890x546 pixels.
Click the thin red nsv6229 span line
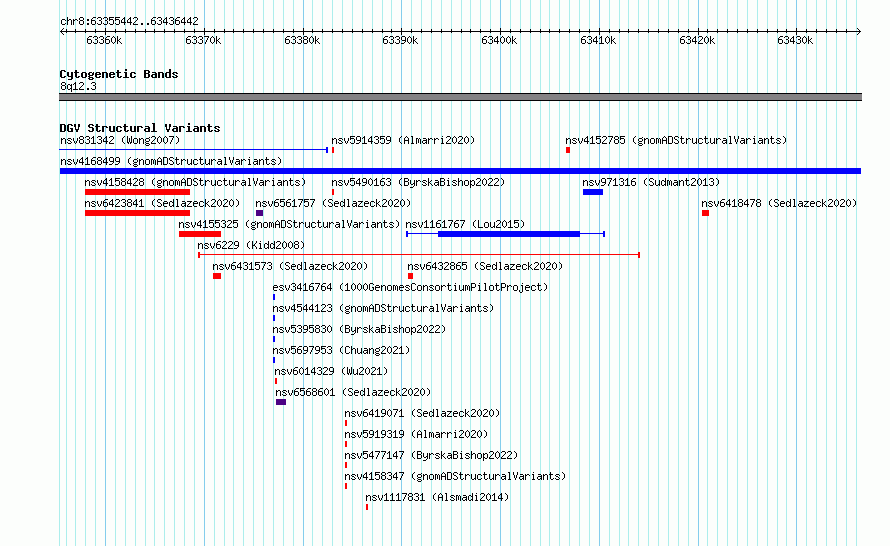[419, 255]
